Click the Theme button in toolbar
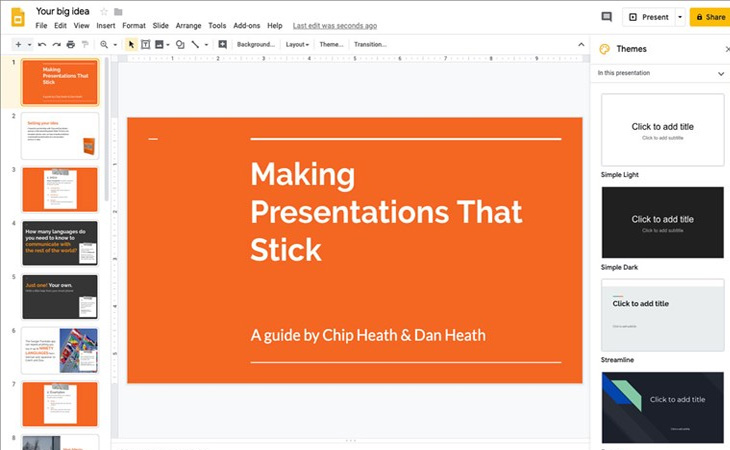 pyautogui.click(x=331, y=45)
